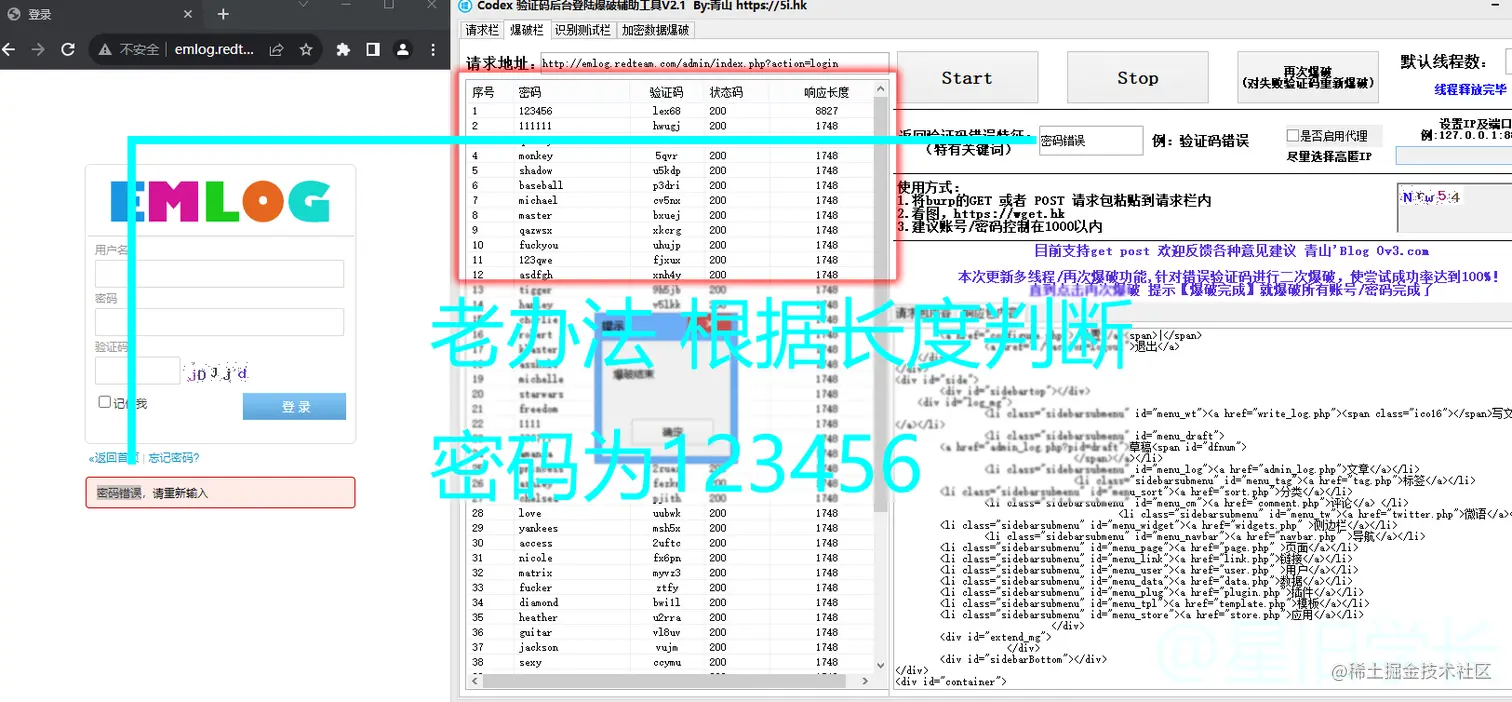This screenshot has height=702, width=1512.
Task: Click the blue 登录 button
Action: click(294, 406)
